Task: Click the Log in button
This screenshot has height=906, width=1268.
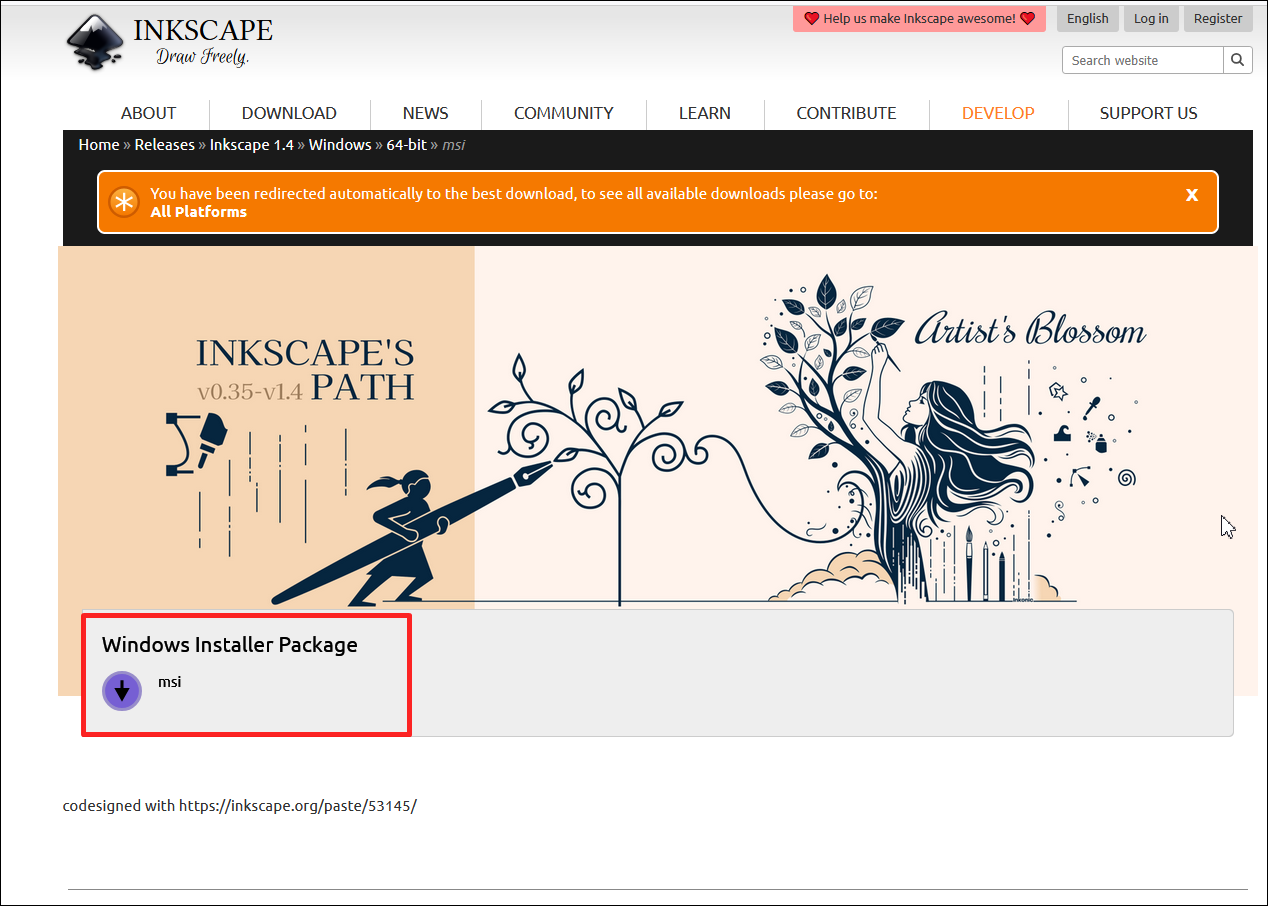Action: tap(1151, 19)
